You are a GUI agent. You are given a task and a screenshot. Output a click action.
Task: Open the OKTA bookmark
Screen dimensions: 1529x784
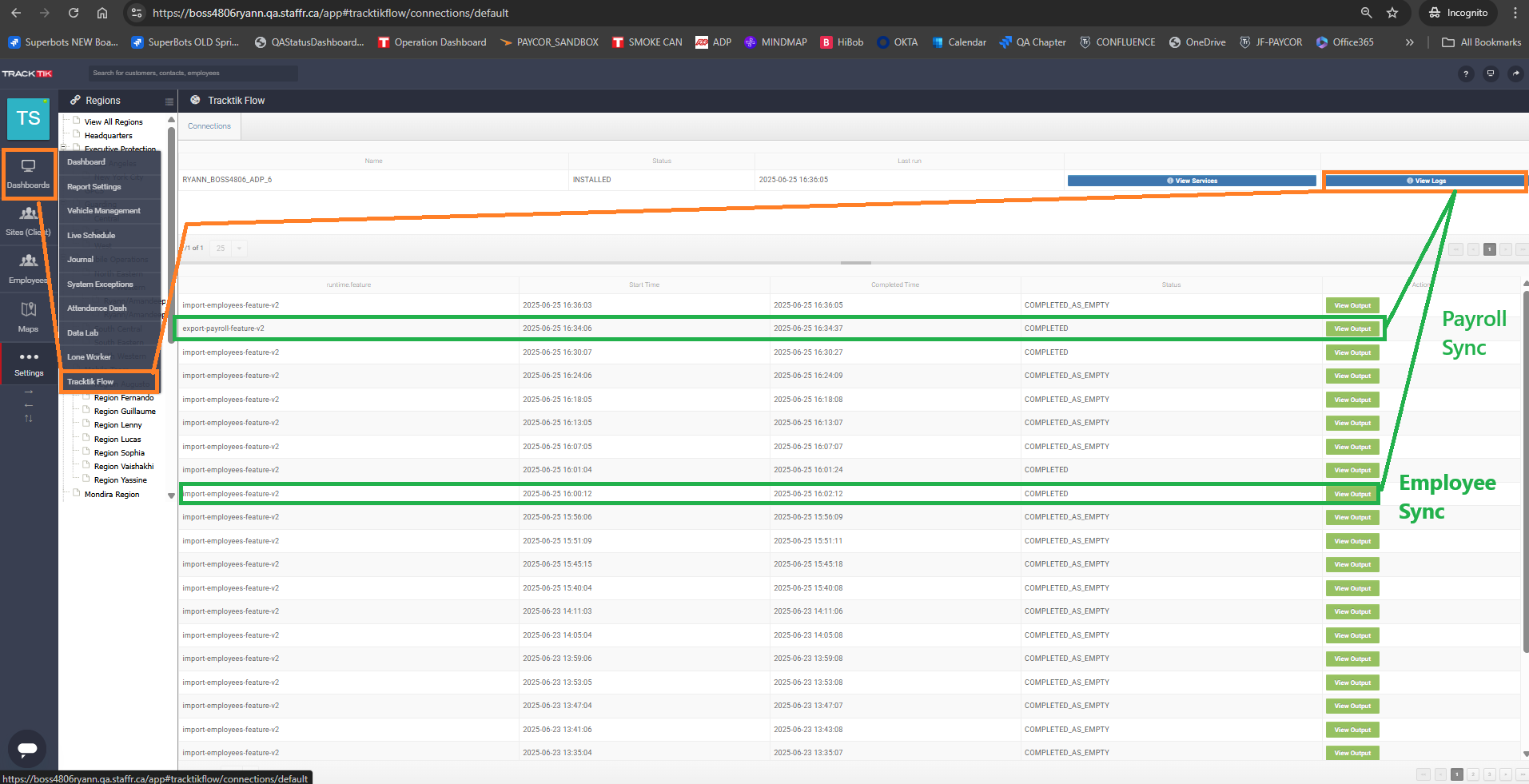(897, 42)
